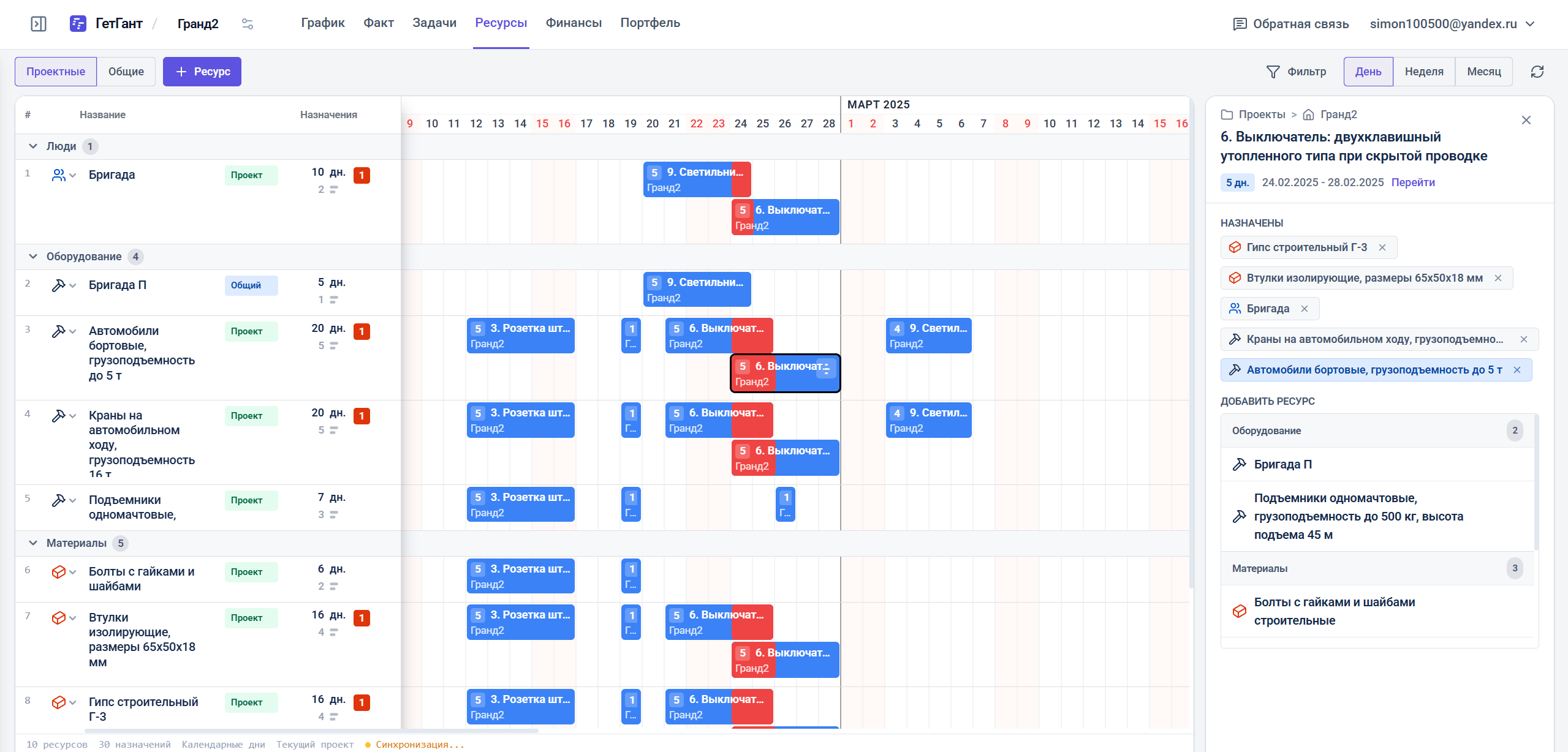Open Проекты breadcrumb link
This screenshot has height=752, width=1568.
1262,115
